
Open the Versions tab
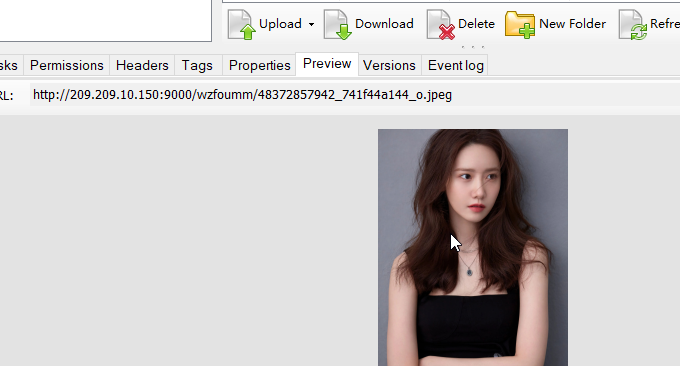pyautogui.click(x=389, y=65)
